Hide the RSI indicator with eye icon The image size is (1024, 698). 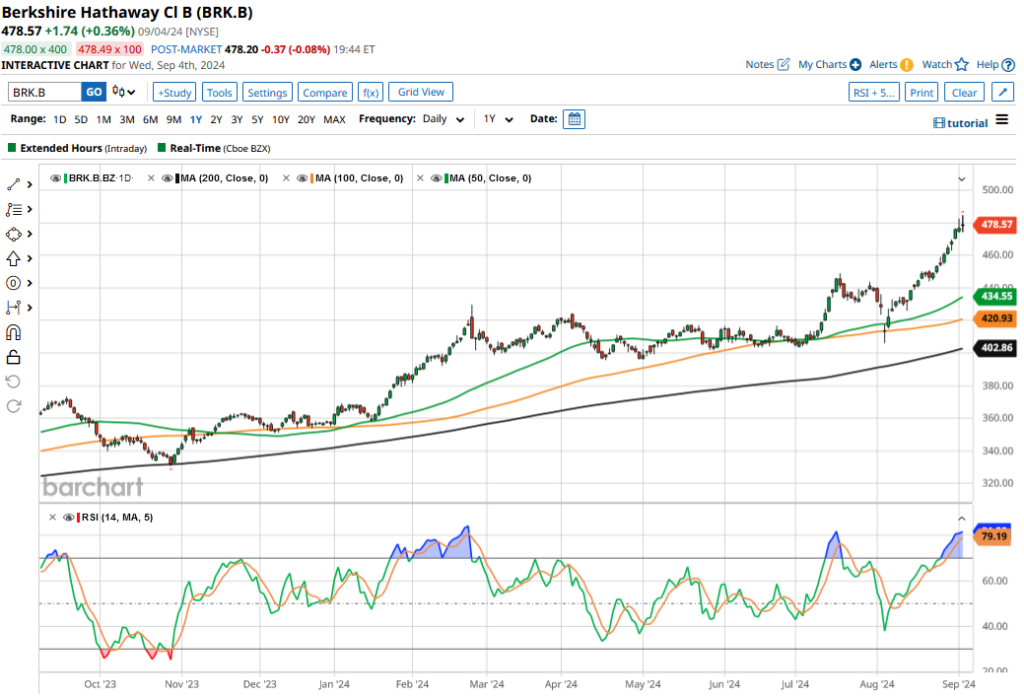click(x=68, y=517)
